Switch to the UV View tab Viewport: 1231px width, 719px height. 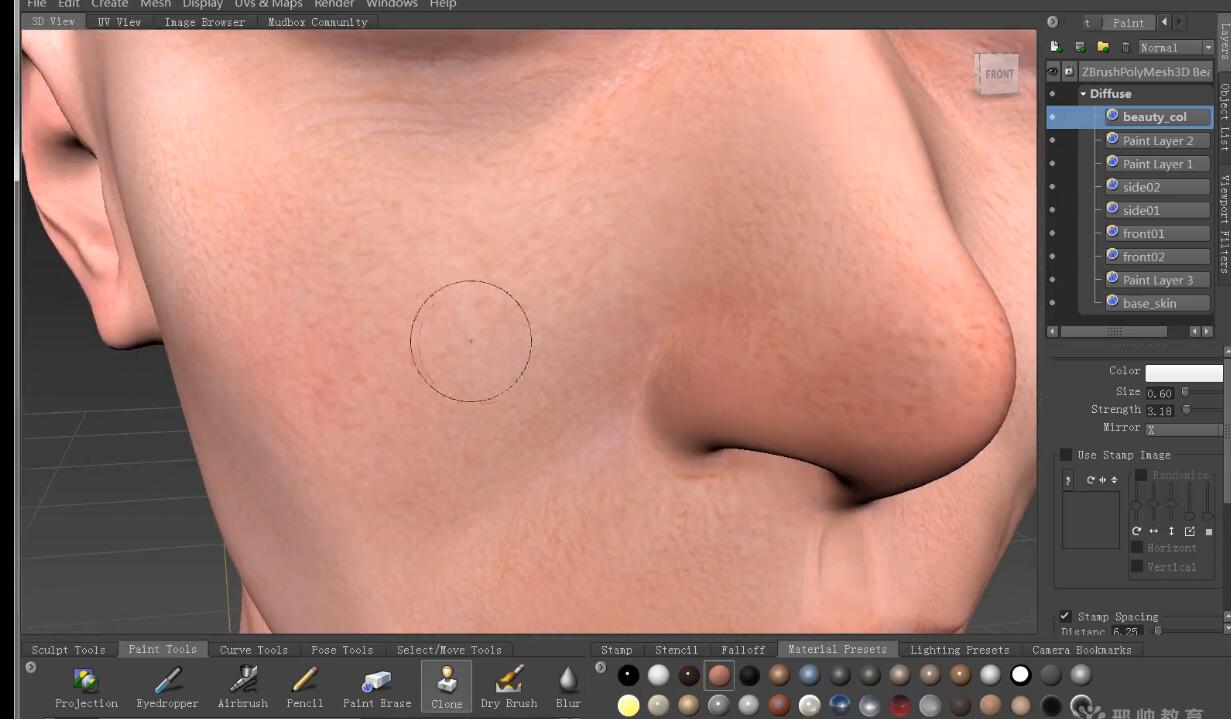coord(119,21)
